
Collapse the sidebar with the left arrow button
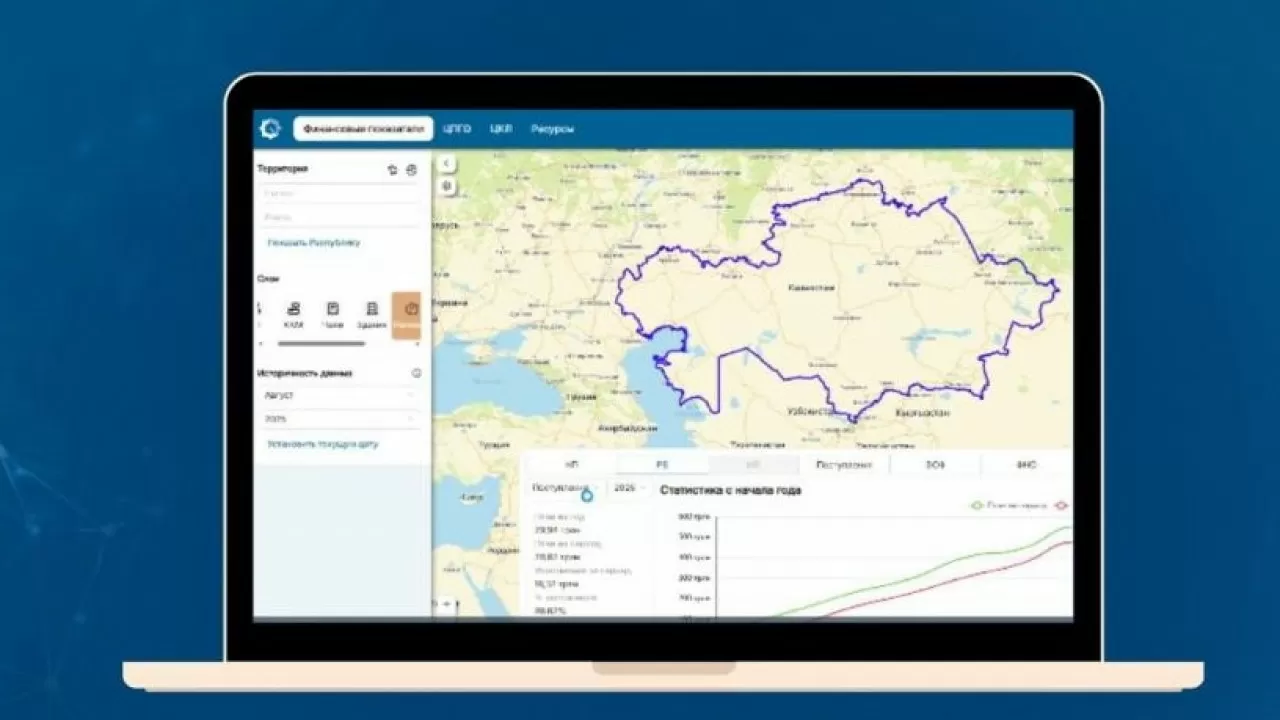point(446,164)
